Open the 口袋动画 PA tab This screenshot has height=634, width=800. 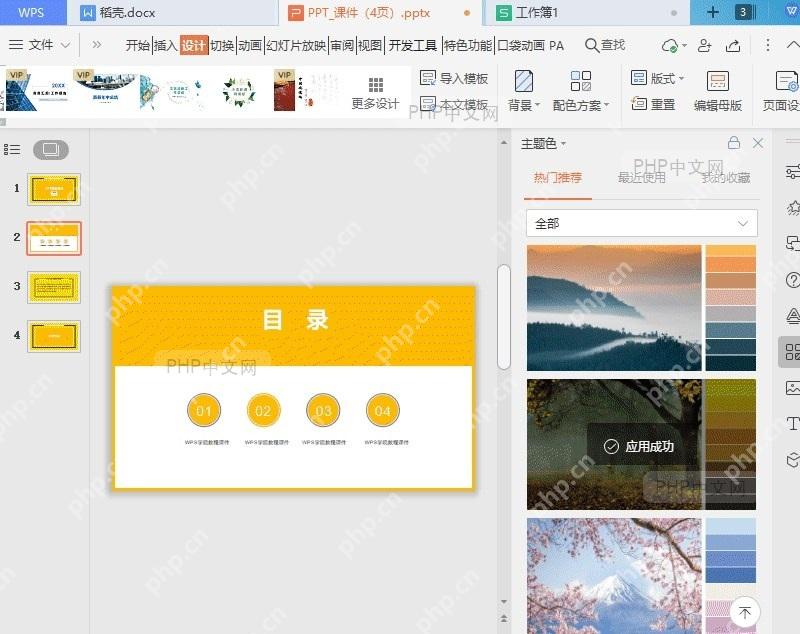tap(531, 46)
